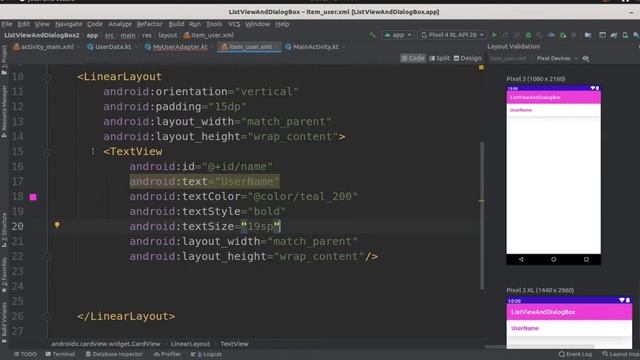Click teal_200 color swatch in gutter
640x360 pixels.
[33, 197]
